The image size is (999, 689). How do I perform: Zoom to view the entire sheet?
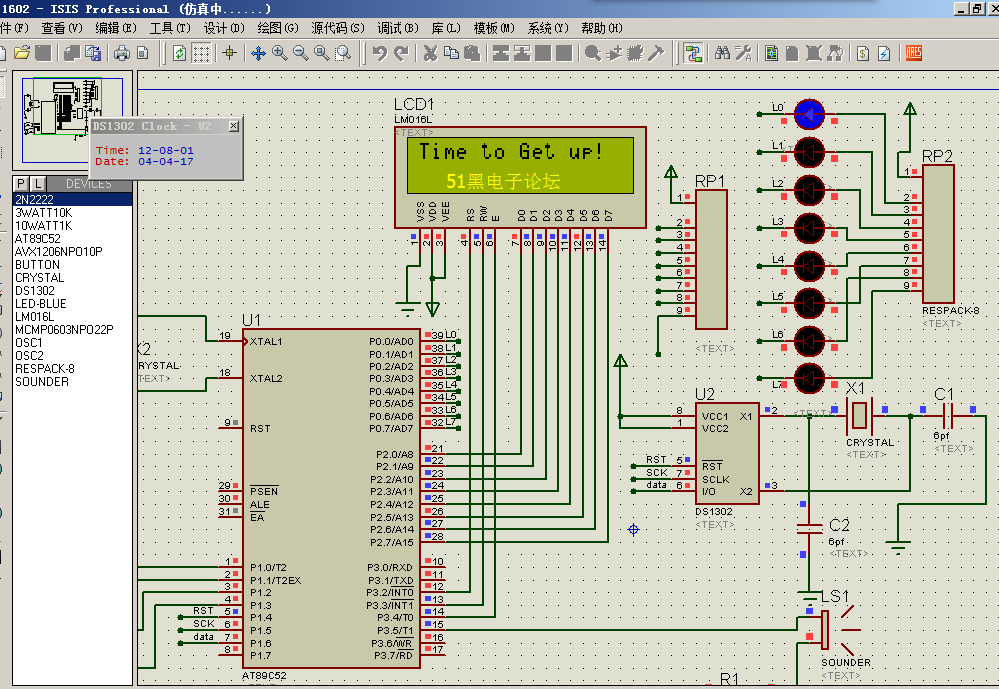point(322,53)
